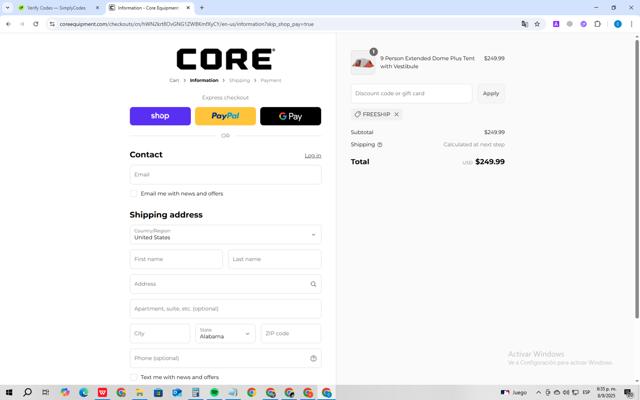The image size is (640, 400).
Task: Show hidden system tray icons
Action: (x=538, y=393)
